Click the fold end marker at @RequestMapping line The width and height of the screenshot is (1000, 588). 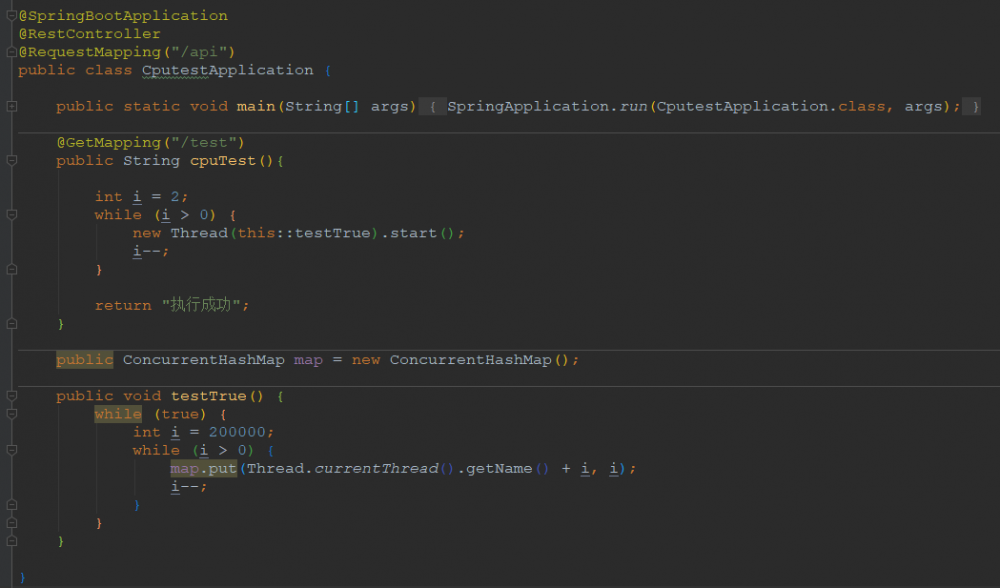(x=11, y=52)
